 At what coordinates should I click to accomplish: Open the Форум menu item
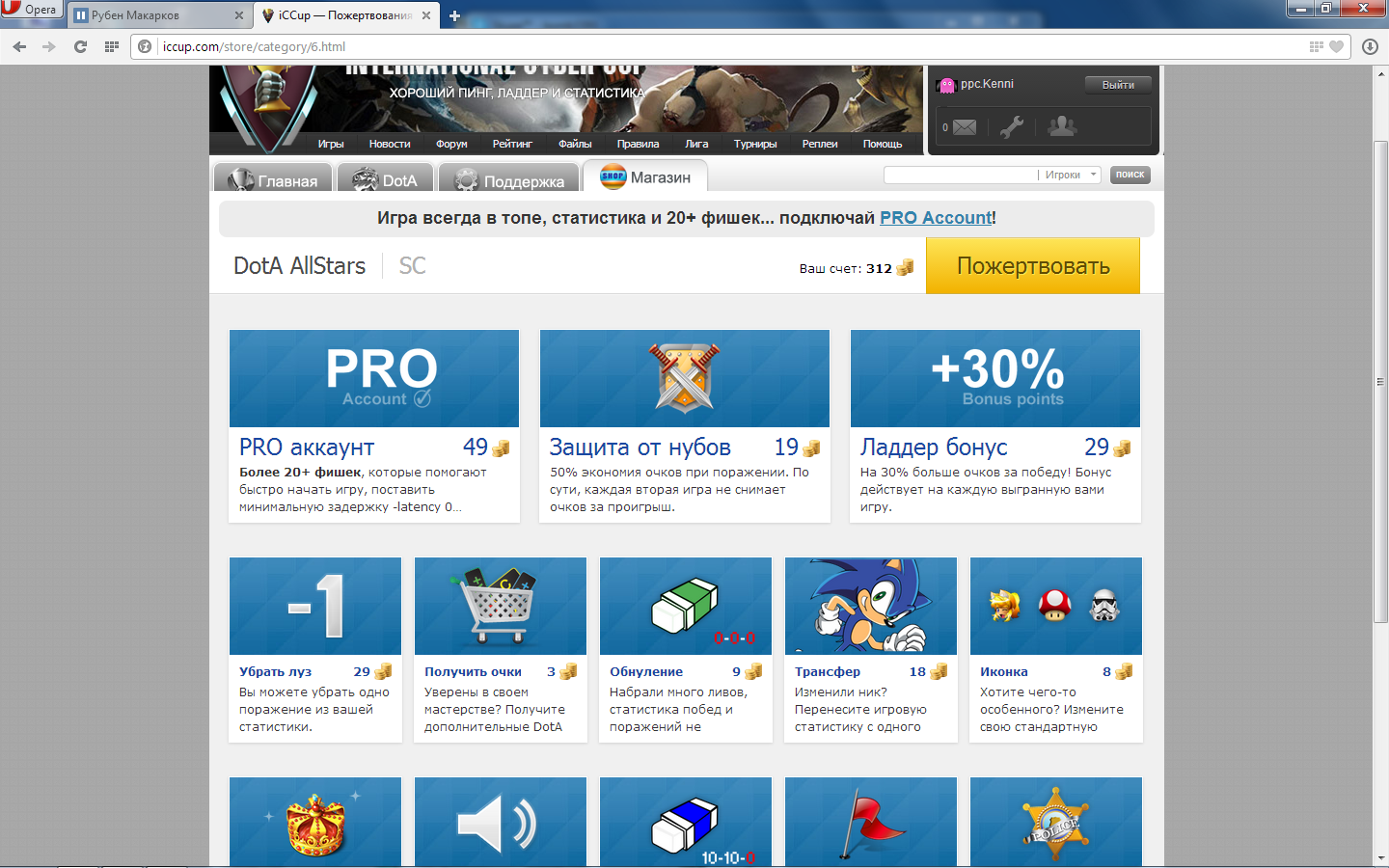451,144
